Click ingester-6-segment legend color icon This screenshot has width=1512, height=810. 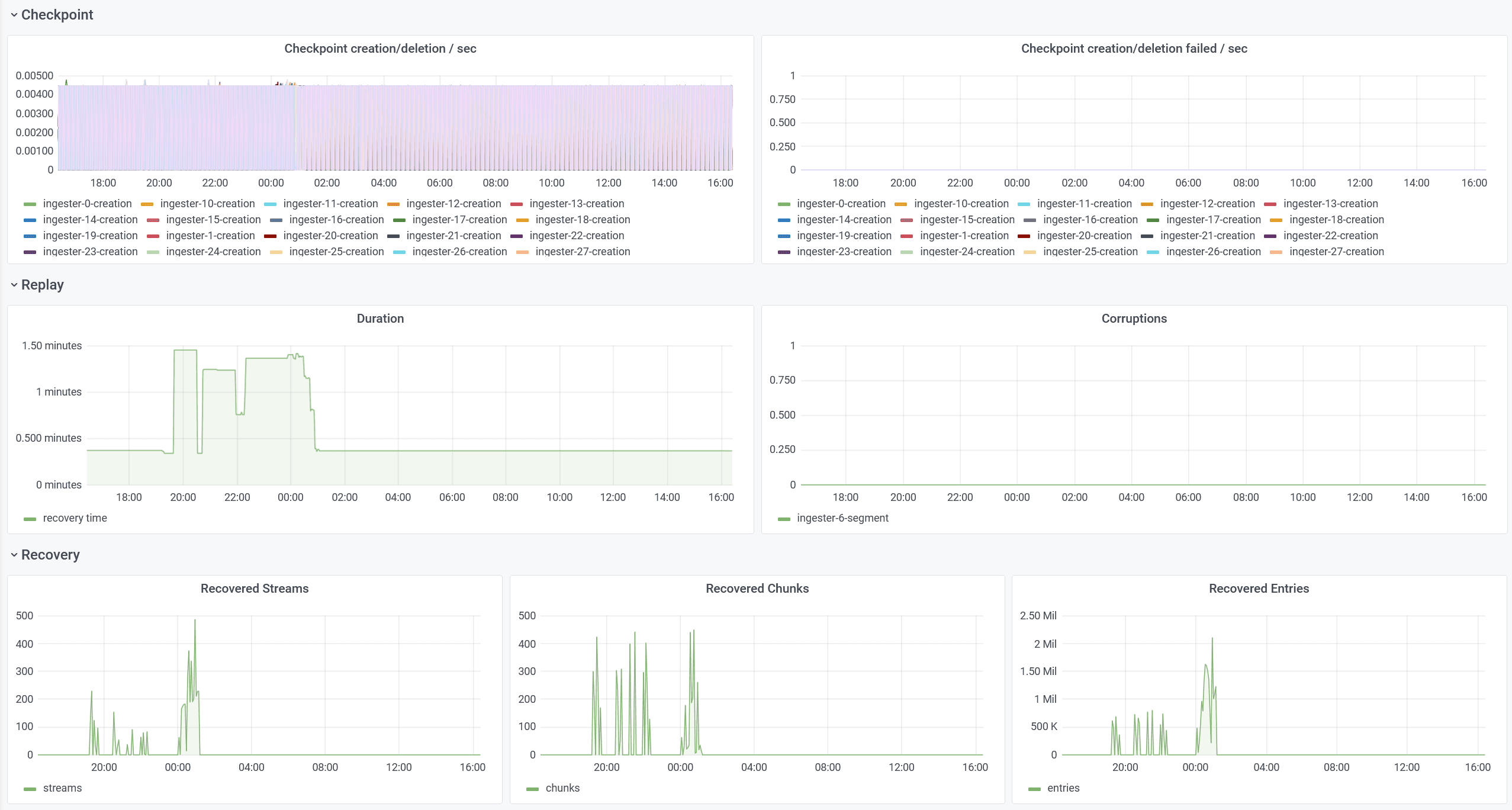coord(784,519)
